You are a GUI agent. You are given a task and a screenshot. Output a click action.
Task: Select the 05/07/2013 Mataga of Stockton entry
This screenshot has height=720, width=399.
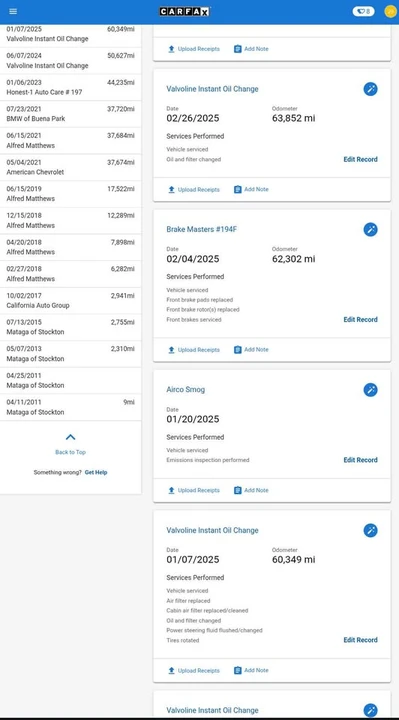click(70, 354)
